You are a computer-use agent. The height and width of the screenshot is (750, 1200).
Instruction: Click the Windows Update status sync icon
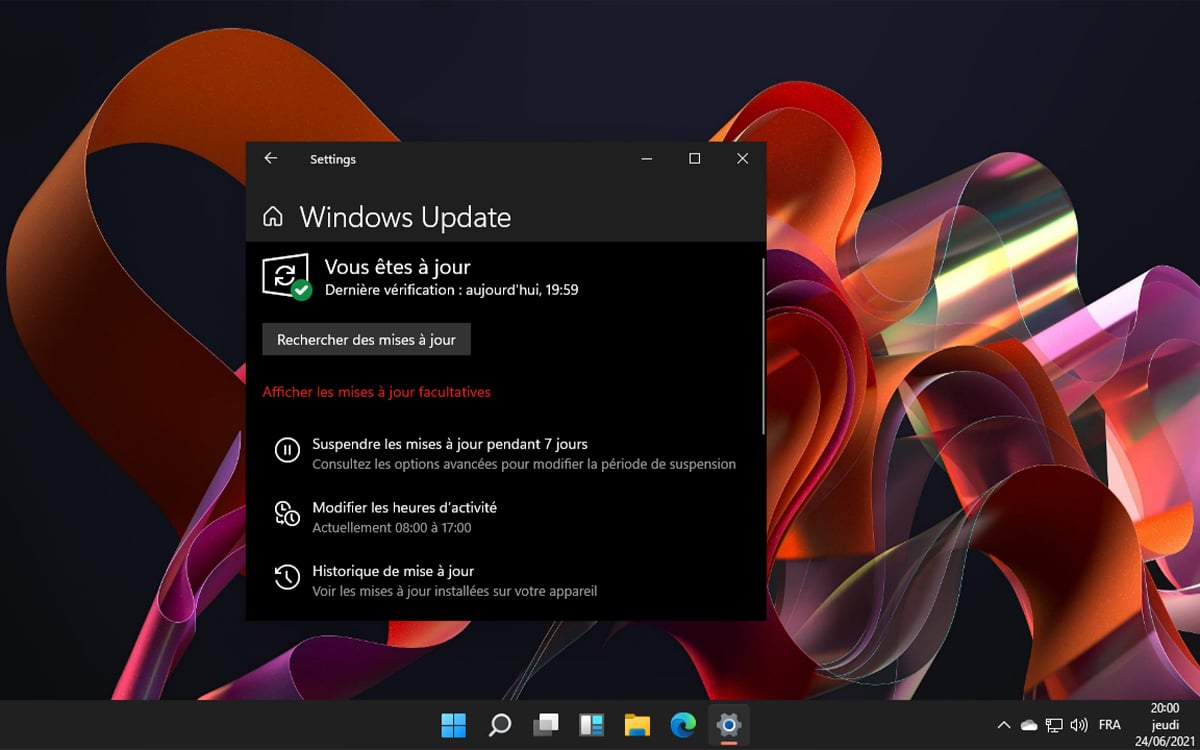click(284, 275)
